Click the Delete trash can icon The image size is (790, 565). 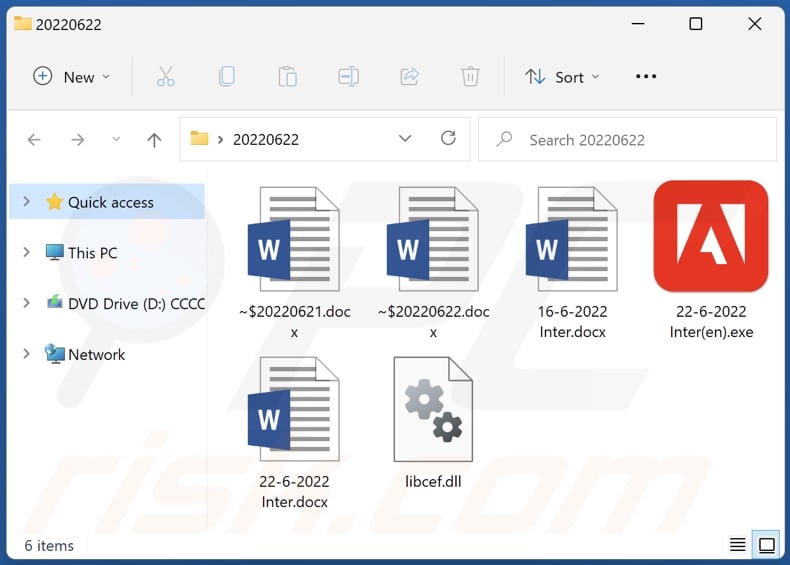coord(470,77)
